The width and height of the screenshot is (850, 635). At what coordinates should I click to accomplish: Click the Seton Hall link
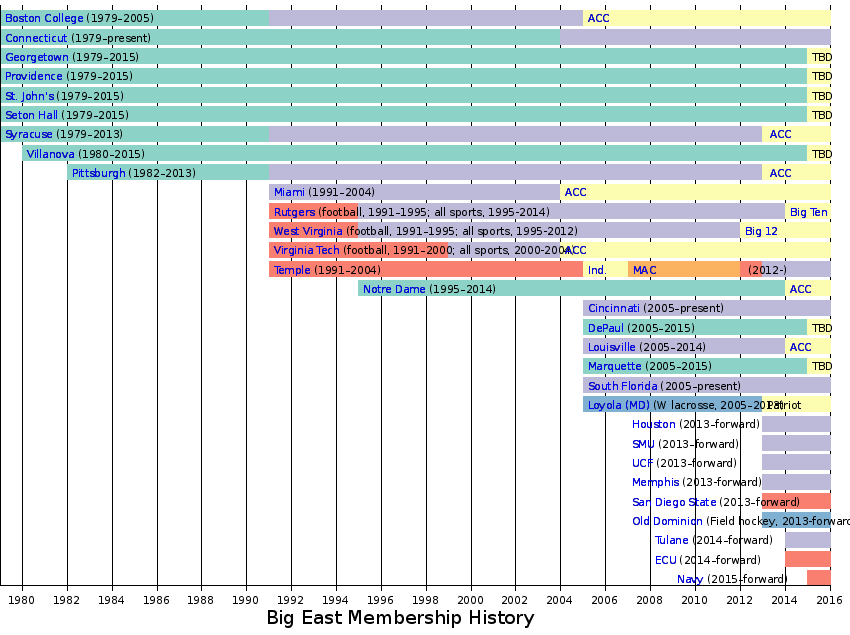31,115
